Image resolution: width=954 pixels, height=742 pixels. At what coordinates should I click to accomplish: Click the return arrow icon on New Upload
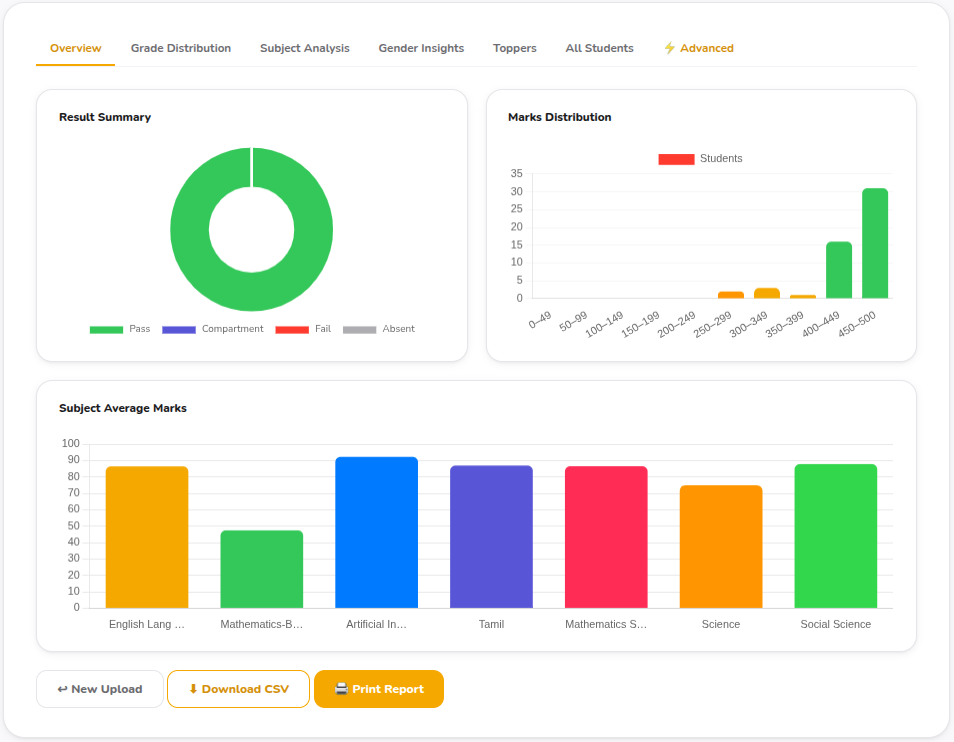pos(62,689)
